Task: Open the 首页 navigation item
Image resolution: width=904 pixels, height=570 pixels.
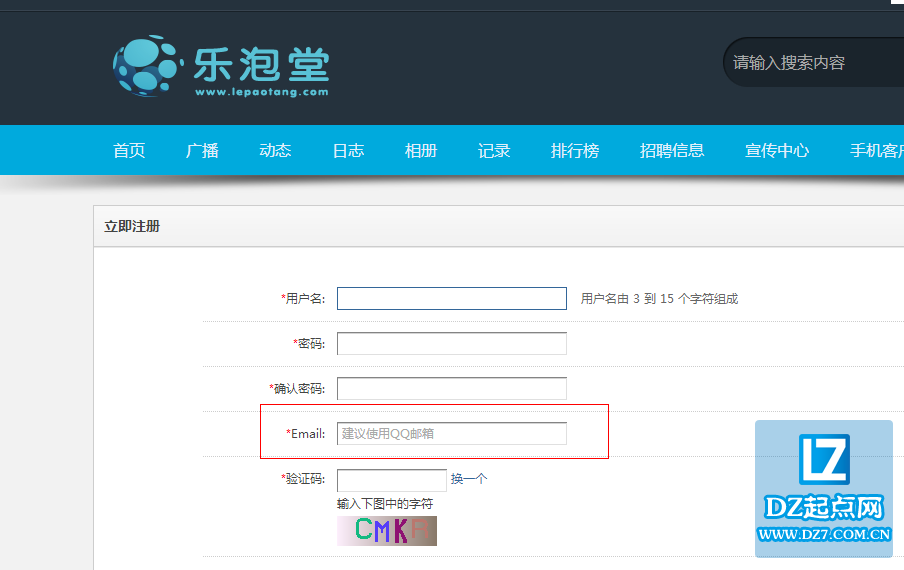Action: point(129,151)
